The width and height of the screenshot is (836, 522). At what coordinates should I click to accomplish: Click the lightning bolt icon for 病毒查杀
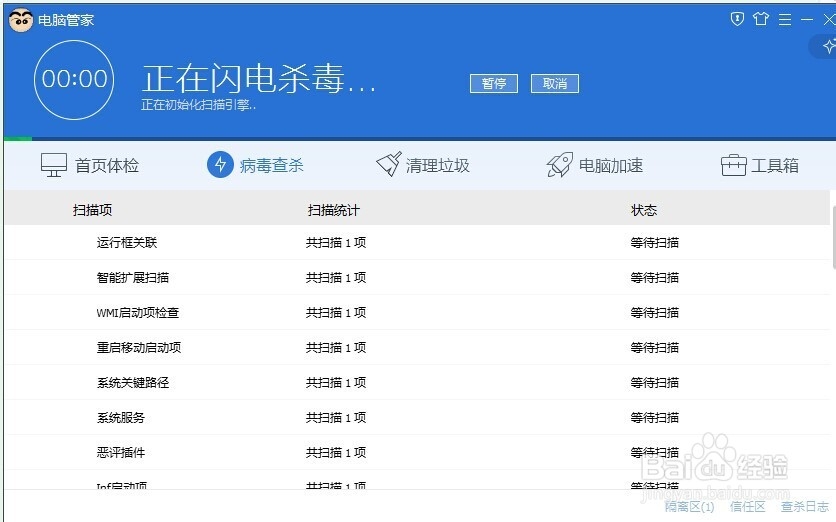220,165
